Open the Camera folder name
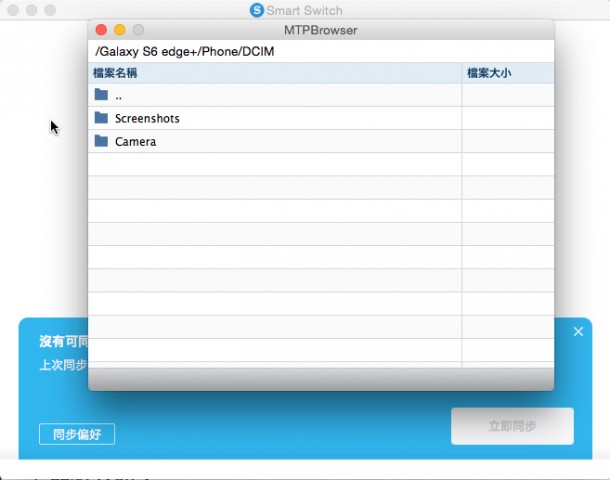The width and height of the screenshot is (610, 480). (135, 142)
